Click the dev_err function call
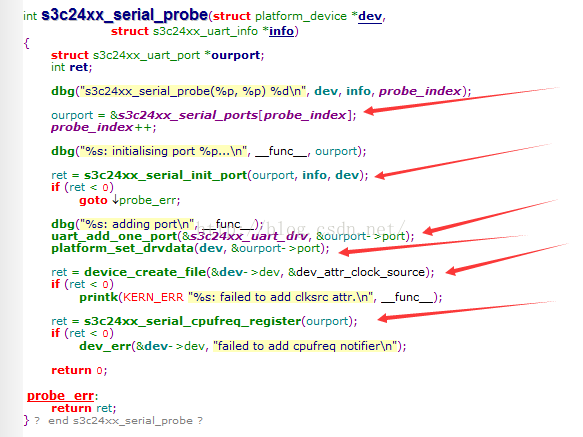 (105, 346)
